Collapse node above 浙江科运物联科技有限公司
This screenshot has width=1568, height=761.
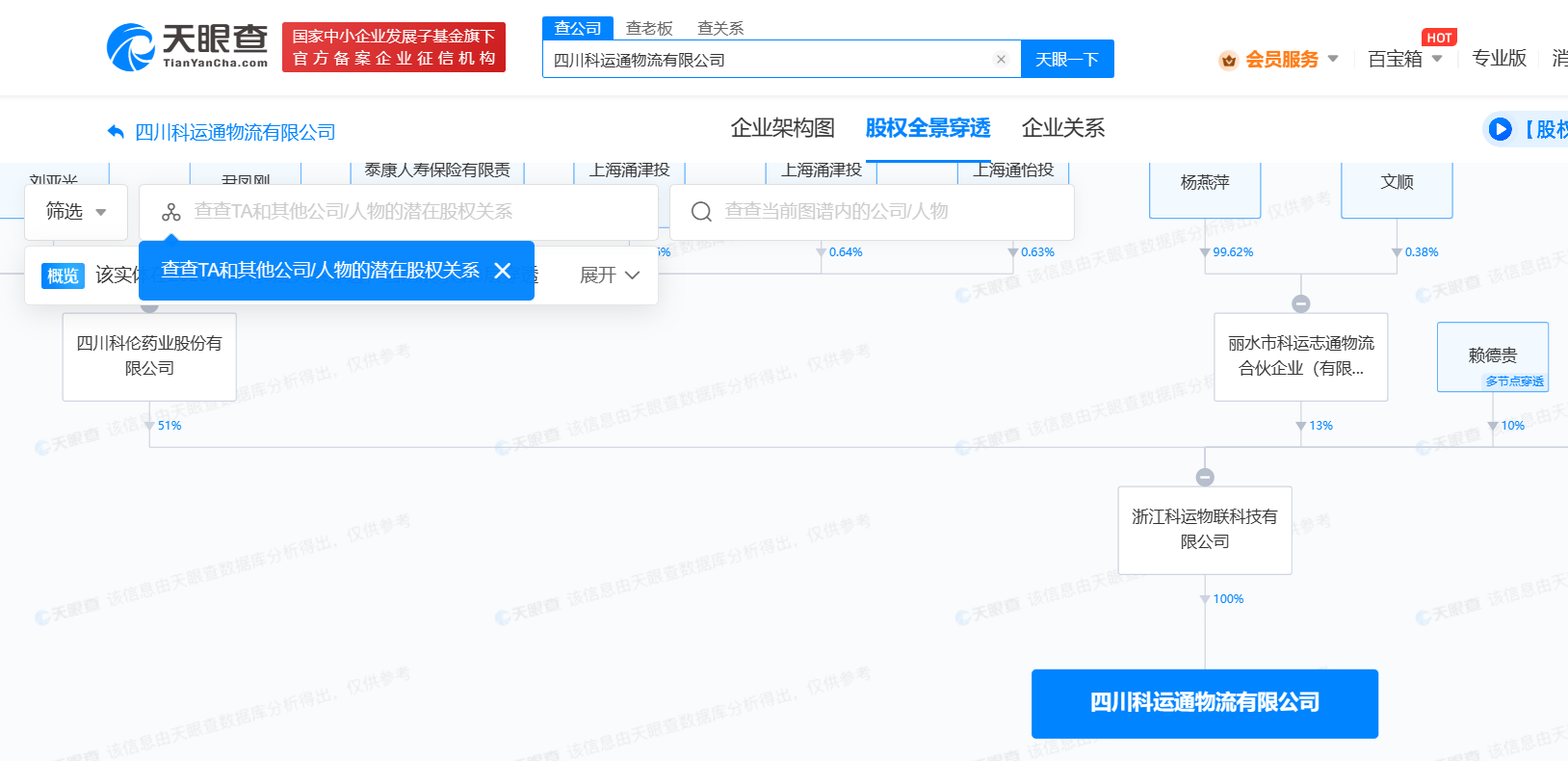(1204, 477)
